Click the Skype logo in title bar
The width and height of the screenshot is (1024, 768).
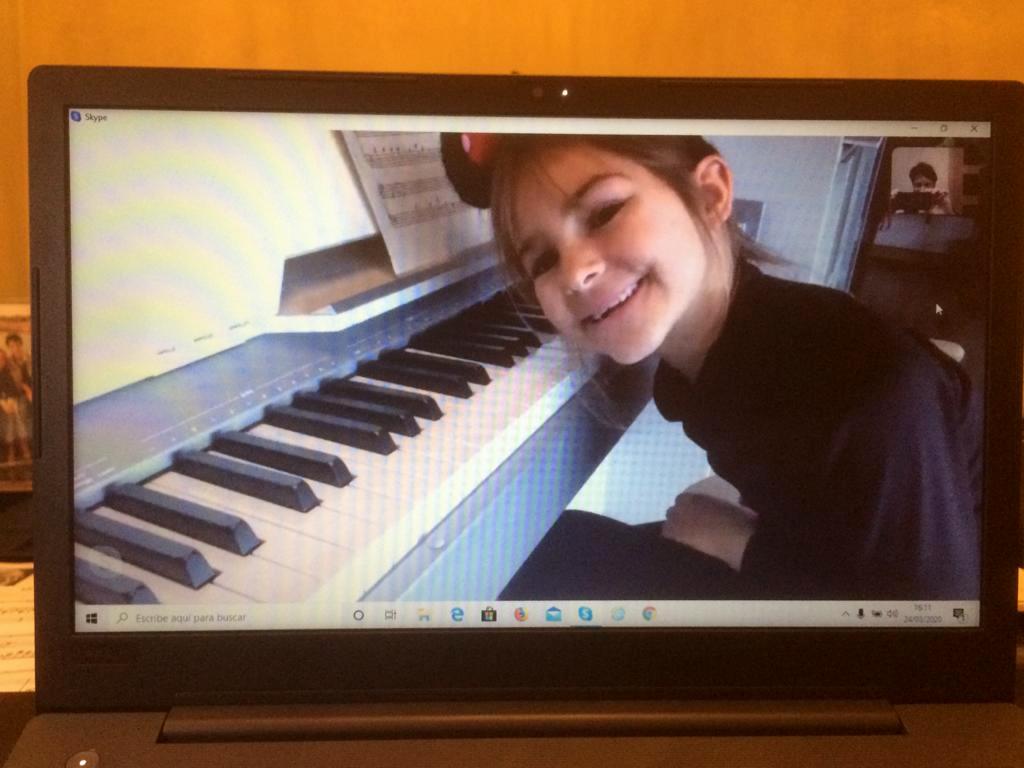tap(76, 116)
